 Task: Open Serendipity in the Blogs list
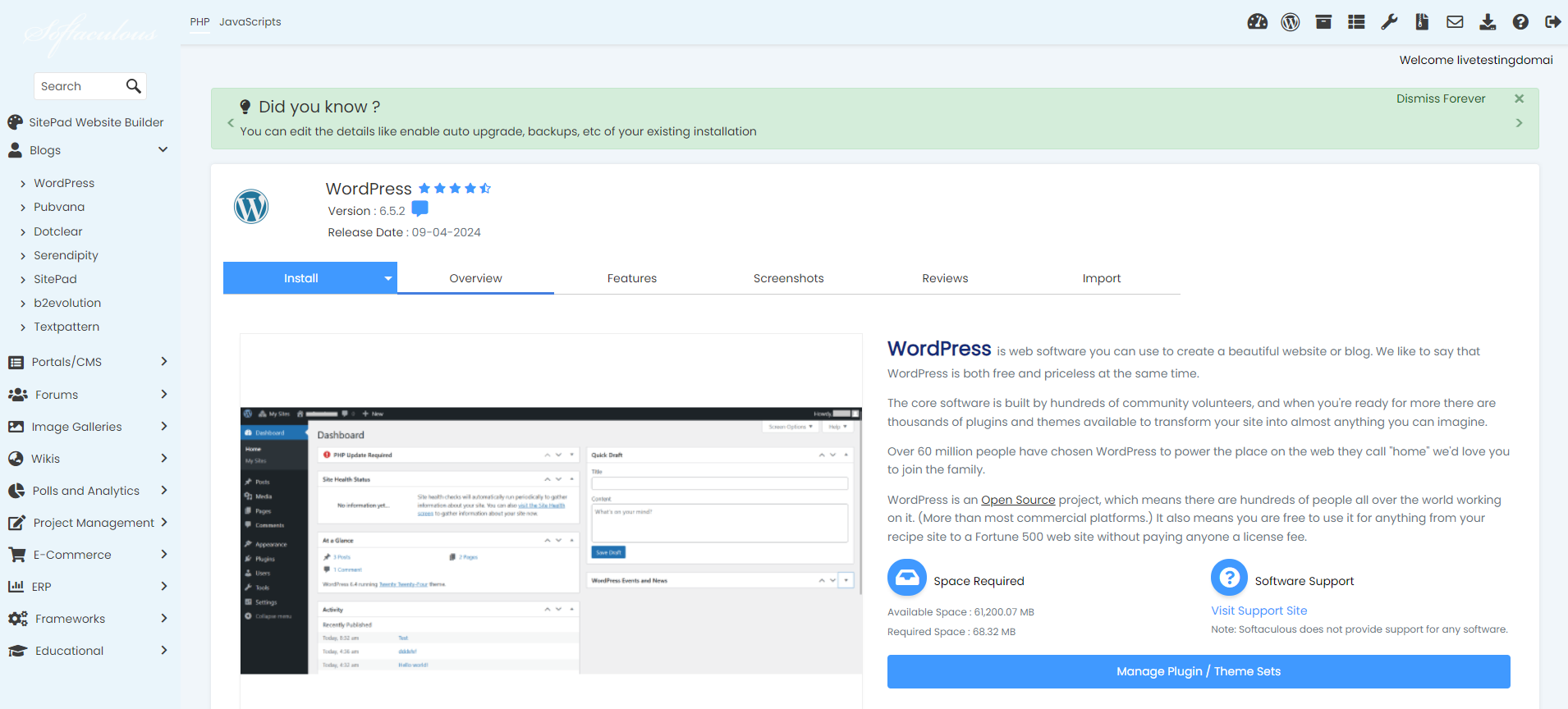click(66, 255)
